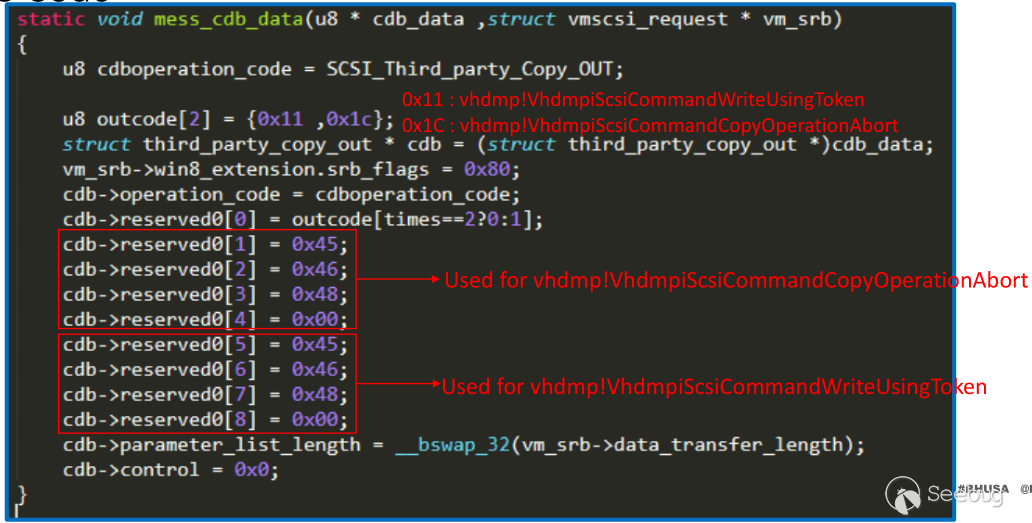Click the outcode[times==2?0:1] expression

412,220
